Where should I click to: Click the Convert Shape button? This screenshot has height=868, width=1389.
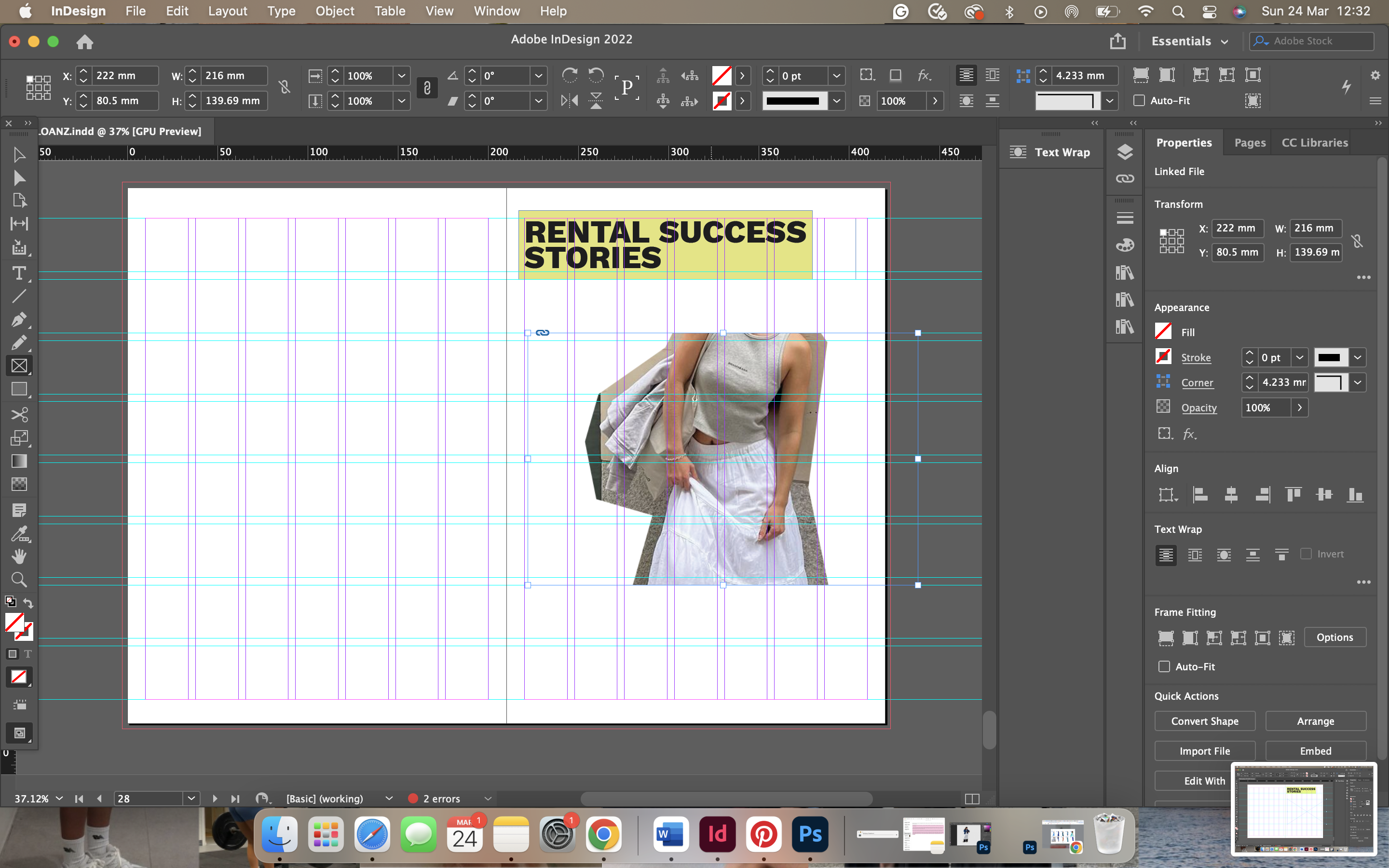[x=1204, y=721]
